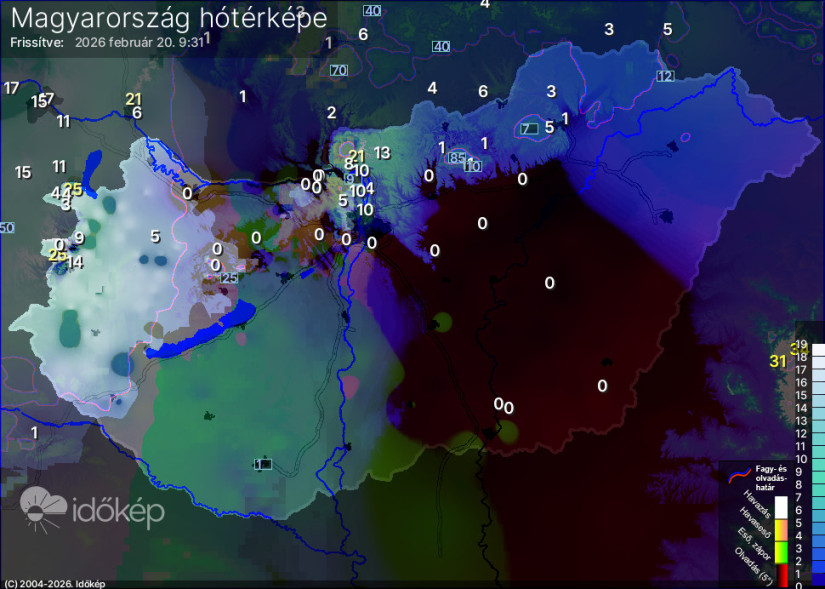This screenshot has width=825, height=589.
Task: Open the Magyarország hótérképe title menu
Action: 165,17
